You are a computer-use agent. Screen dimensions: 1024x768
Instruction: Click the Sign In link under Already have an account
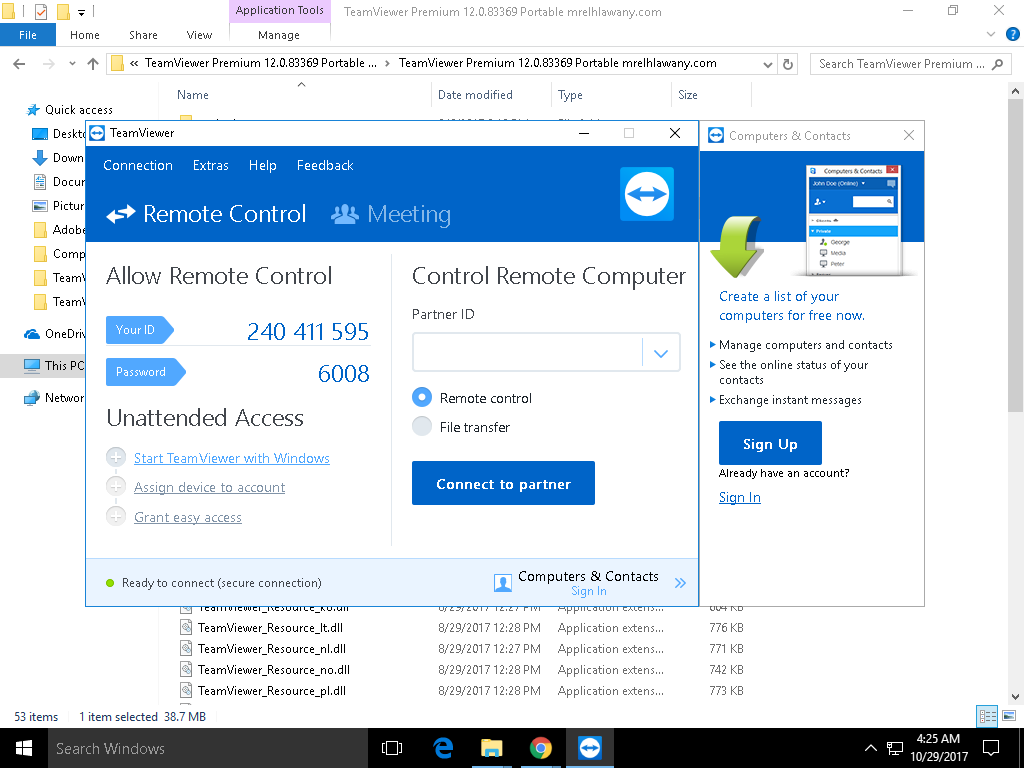pos(739,497)
